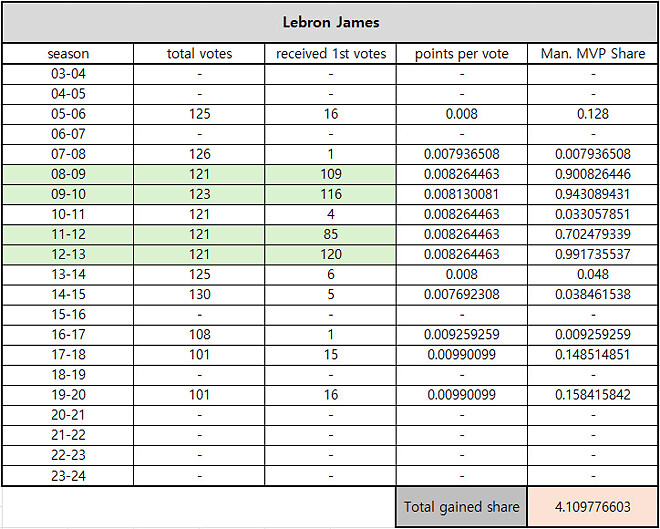The height and width of the screenshot is (529, 660).
Task: Click total votes "121" in 10-11 row
Action: click(199, 215)
